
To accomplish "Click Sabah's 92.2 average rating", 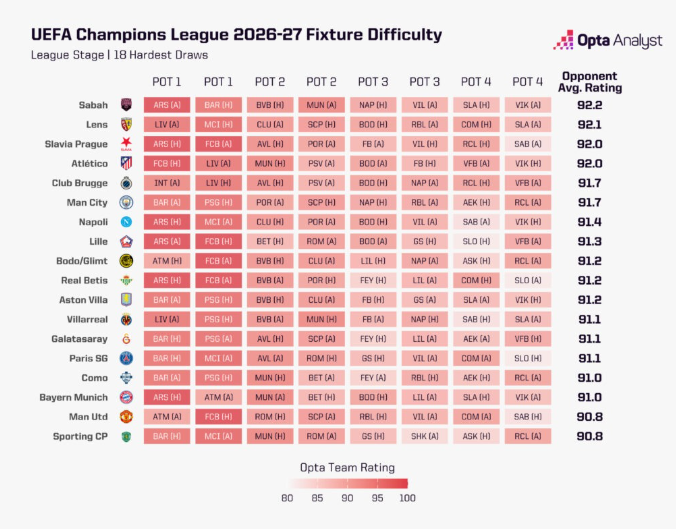I will click(590, 105).
